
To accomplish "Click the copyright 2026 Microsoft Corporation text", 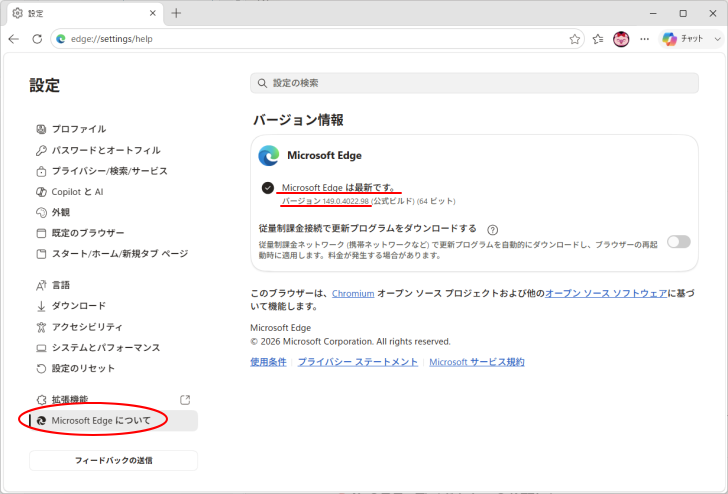I will click(x=351, y=342).
